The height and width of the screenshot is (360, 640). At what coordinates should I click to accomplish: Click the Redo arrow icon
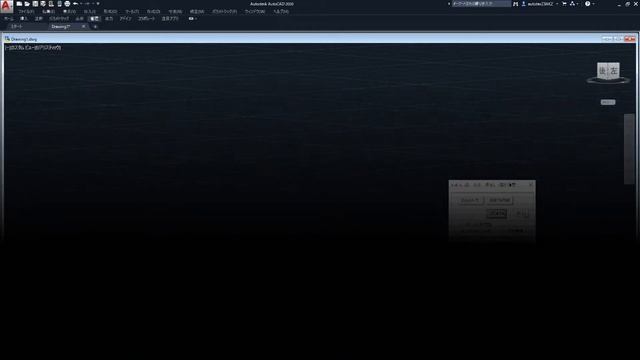pos(87,4)
